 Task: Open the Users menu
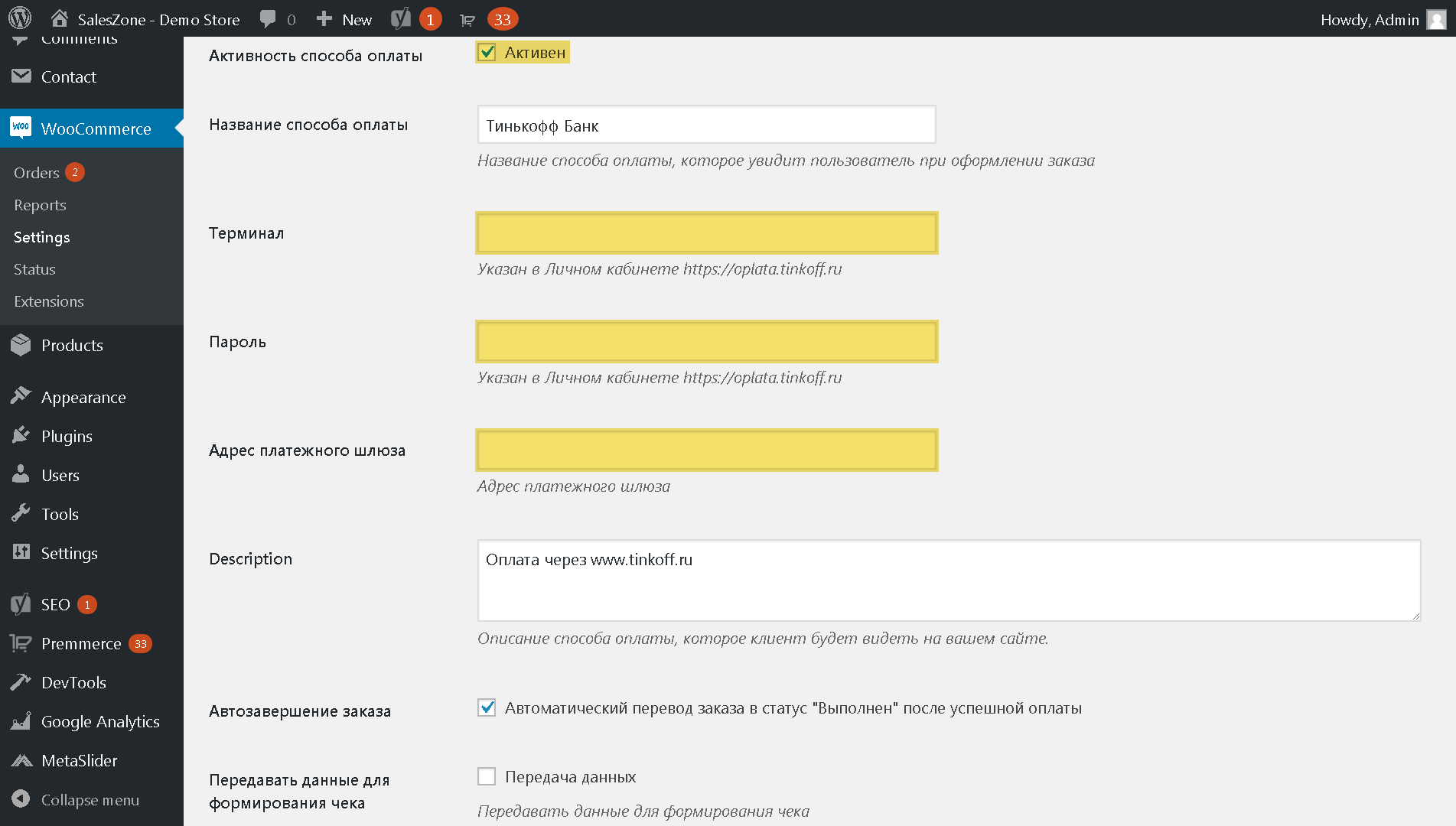click(x=60, y=475)
